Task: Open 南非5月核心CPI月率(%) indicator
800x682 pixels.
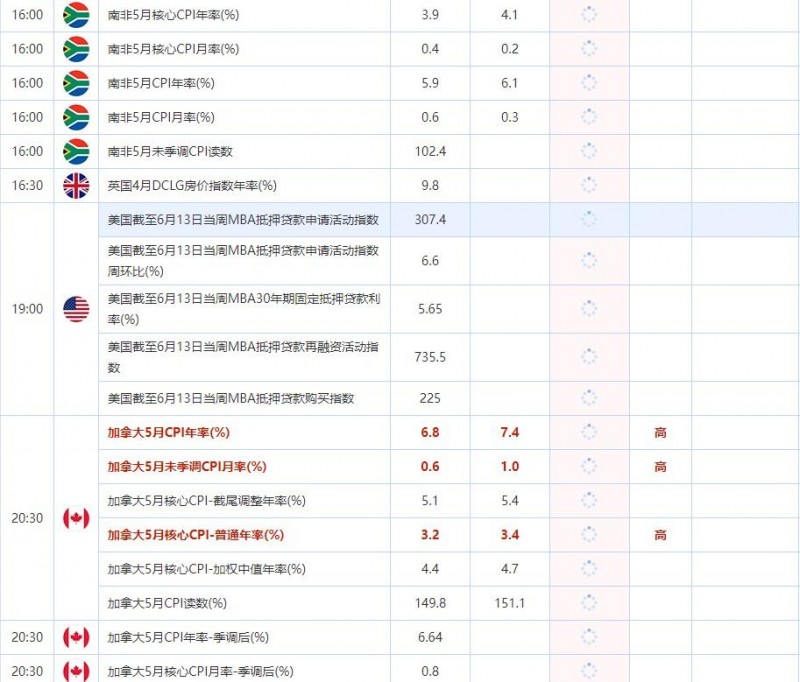Action: click(x=173, y=49)
